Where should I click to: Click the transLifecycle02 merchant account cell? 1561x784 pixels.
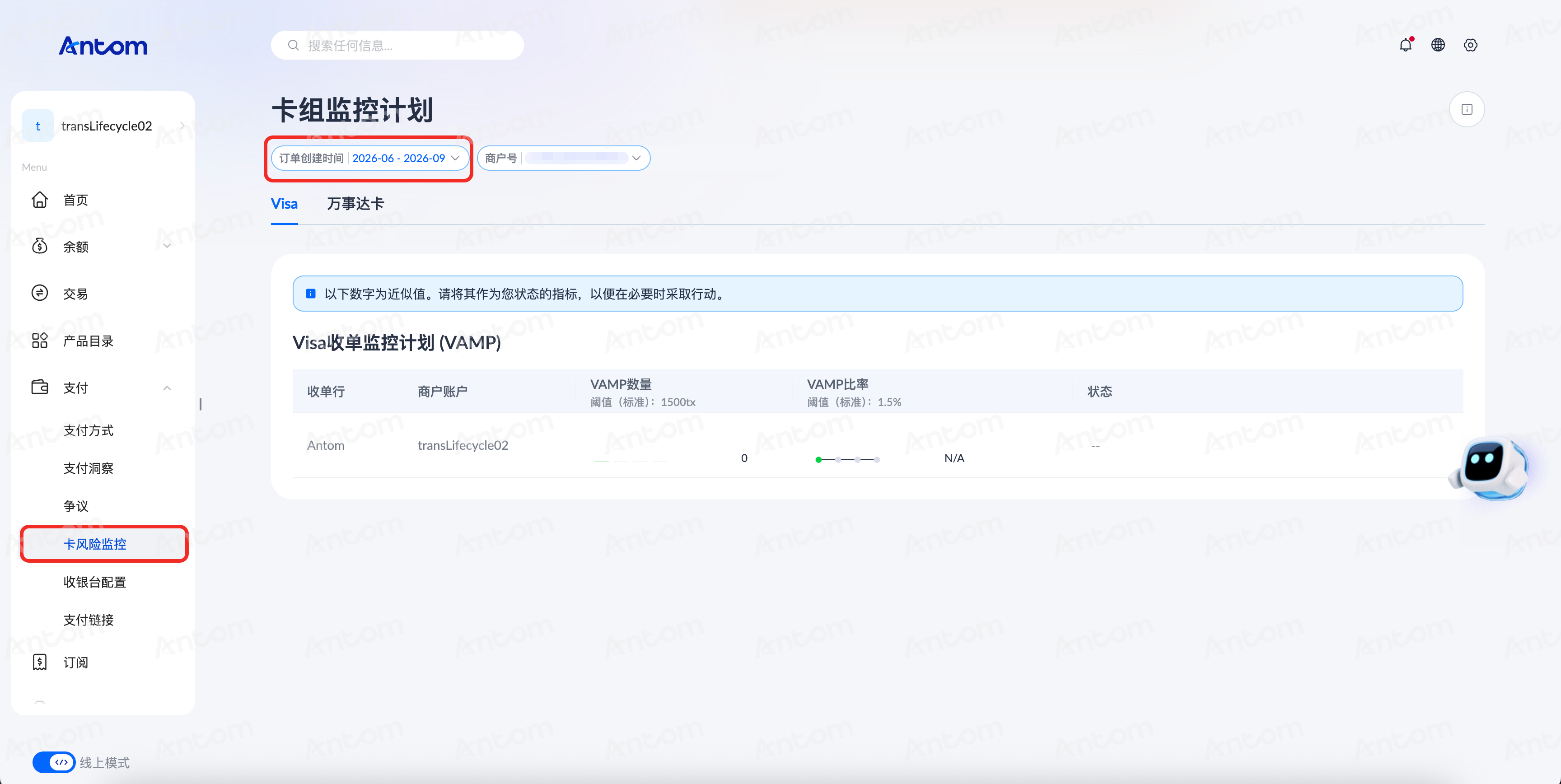[x=463, y=445]
